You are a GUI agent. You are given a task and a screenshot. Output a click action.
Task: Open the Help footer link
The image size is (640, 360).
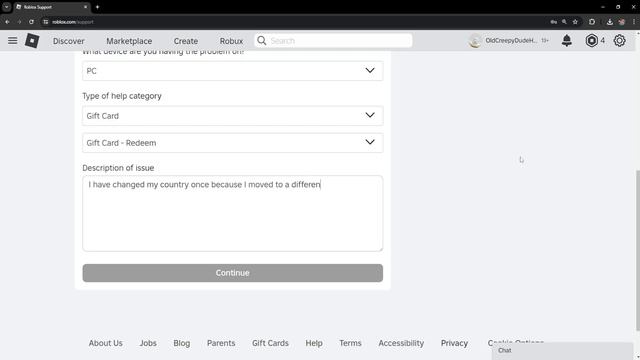314,343
